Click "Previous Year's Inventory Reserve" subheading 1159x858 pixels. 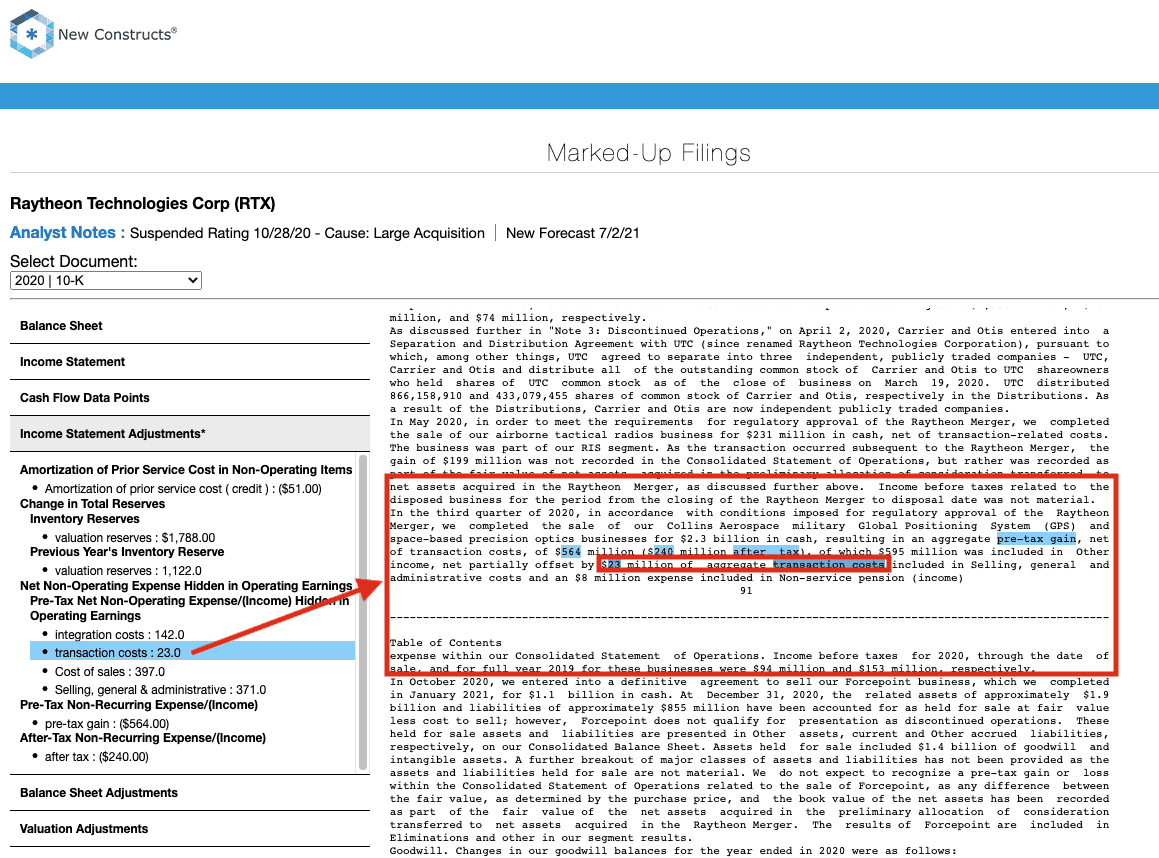(x=127, y=552)
